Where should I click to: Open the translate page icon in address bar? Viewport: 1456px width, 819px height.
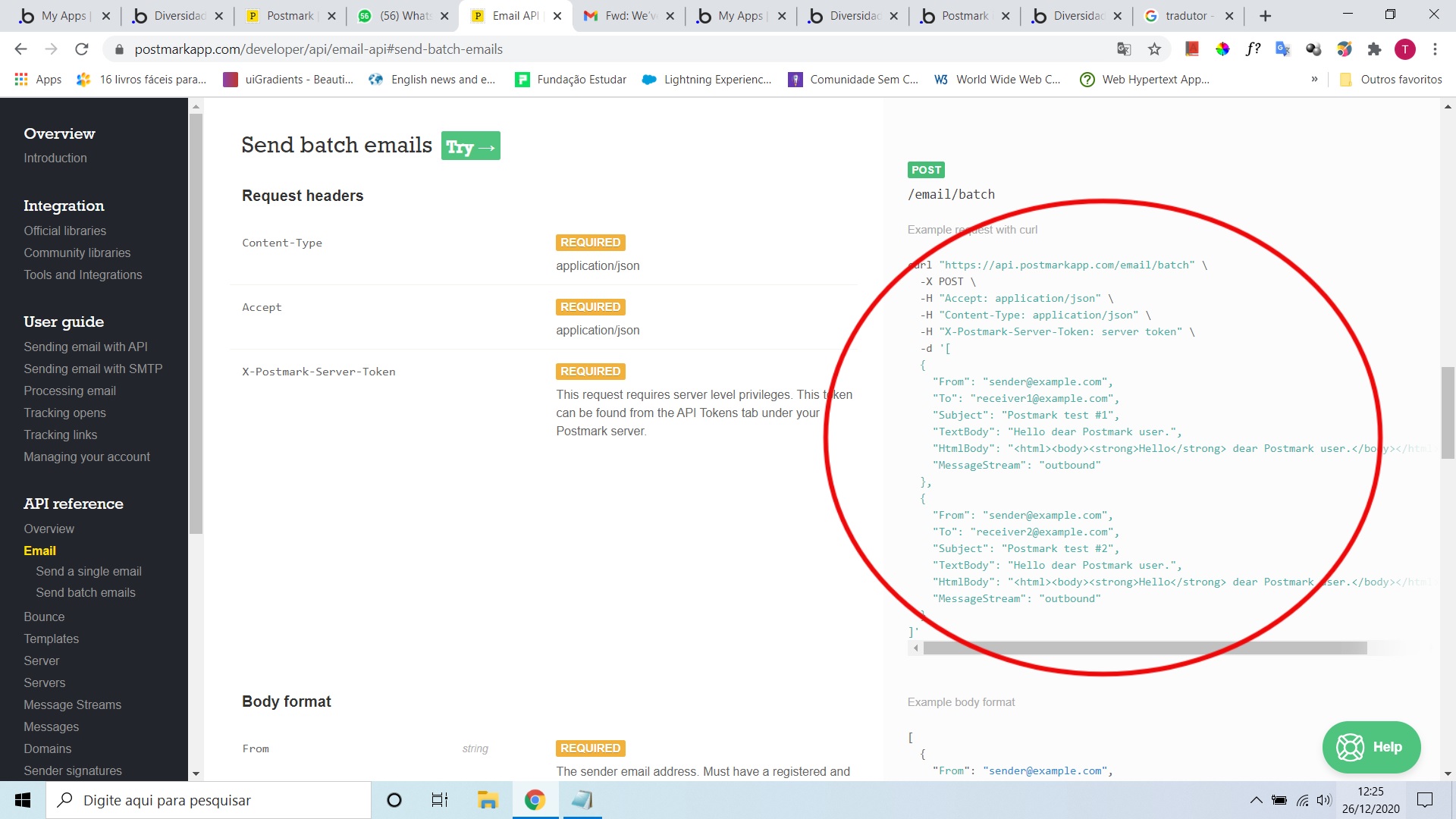coord(1124,49)
